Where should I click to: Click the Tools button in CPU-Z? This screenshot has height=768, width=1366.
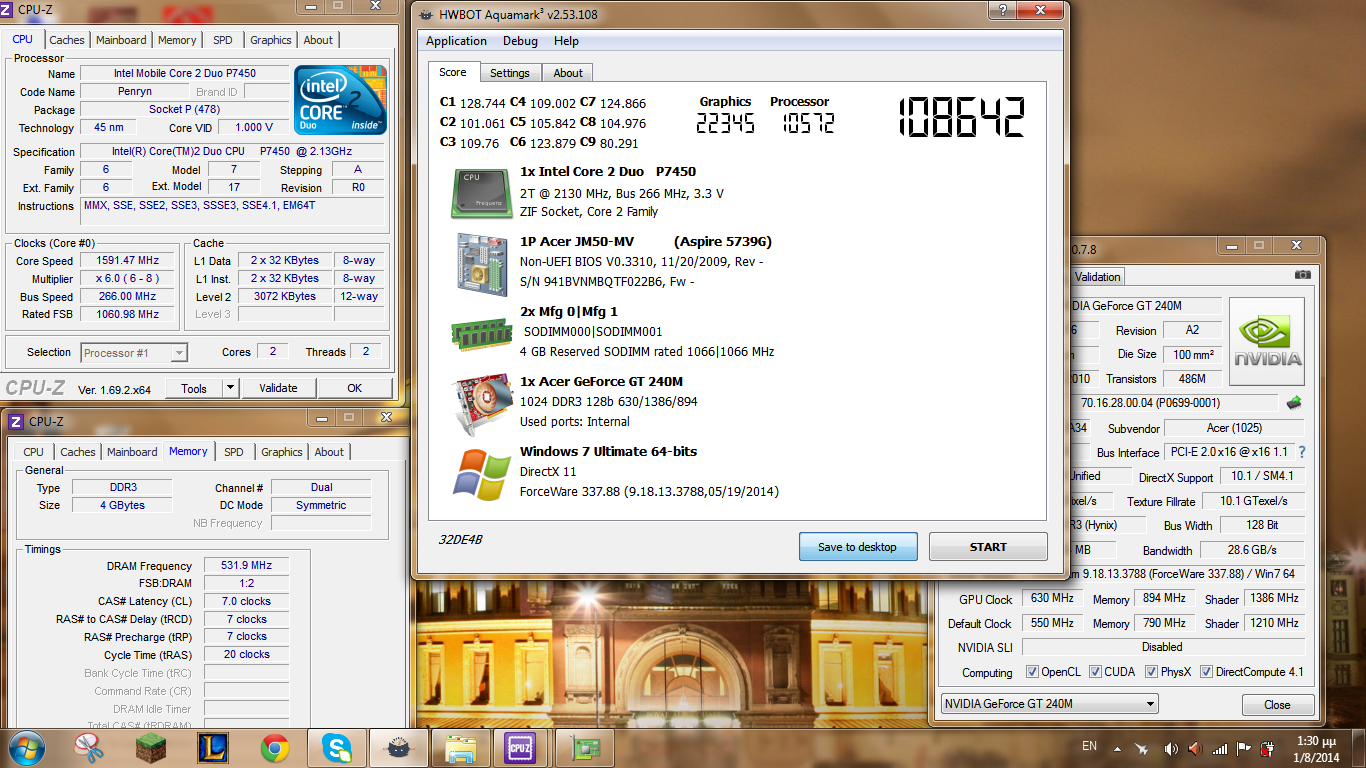pyautogui.click(x=194, y=388)
